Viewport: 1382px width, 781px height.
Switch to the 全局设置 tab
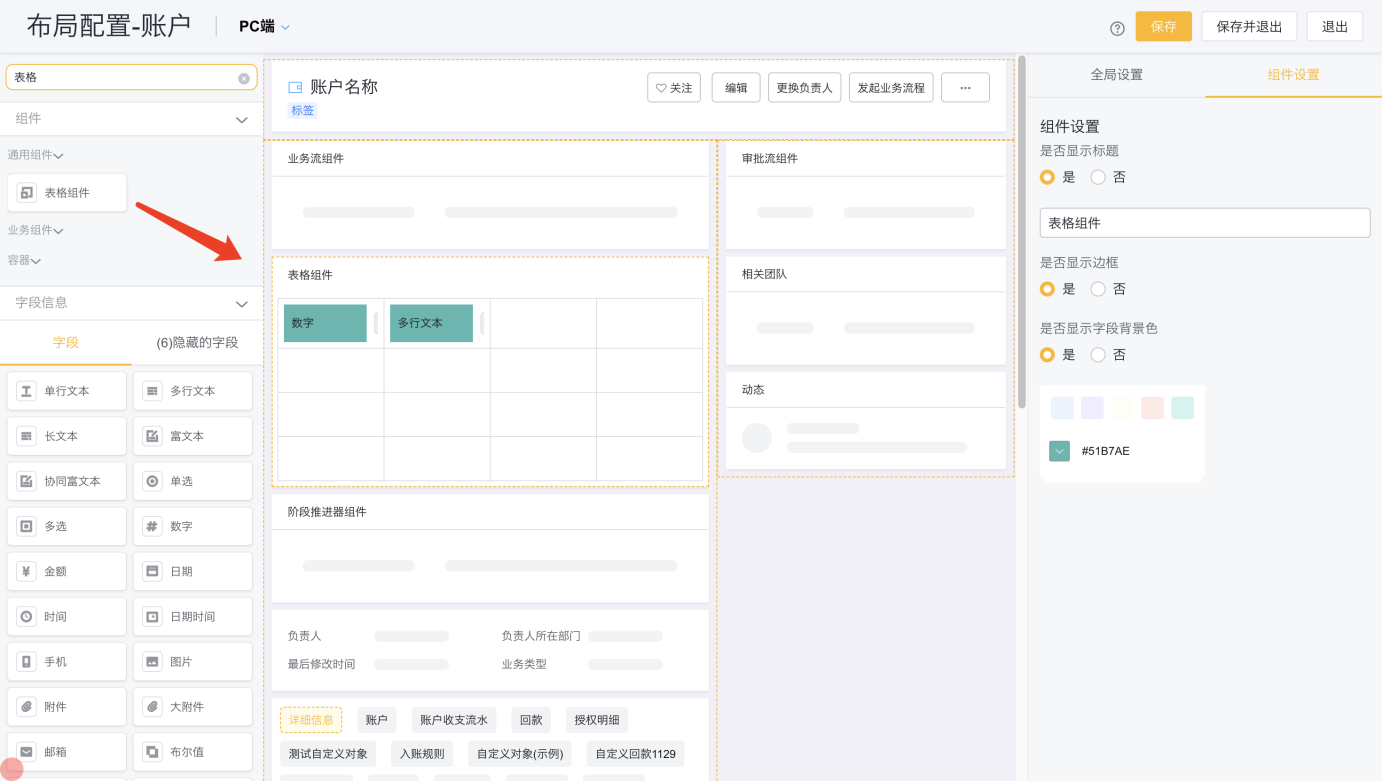(x=1116, y=75)
